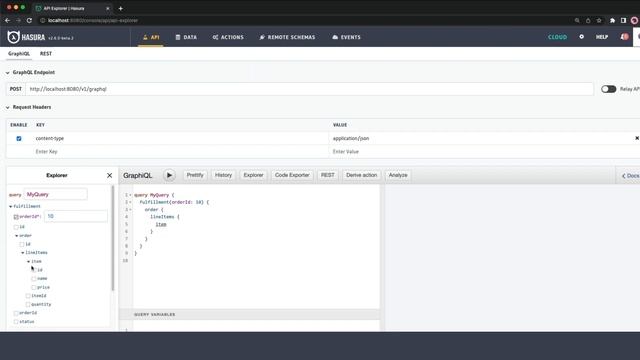640x360 pixels.
Task: Open the REMOTE SCHEMAS tab
Action: tap(287, 37)
